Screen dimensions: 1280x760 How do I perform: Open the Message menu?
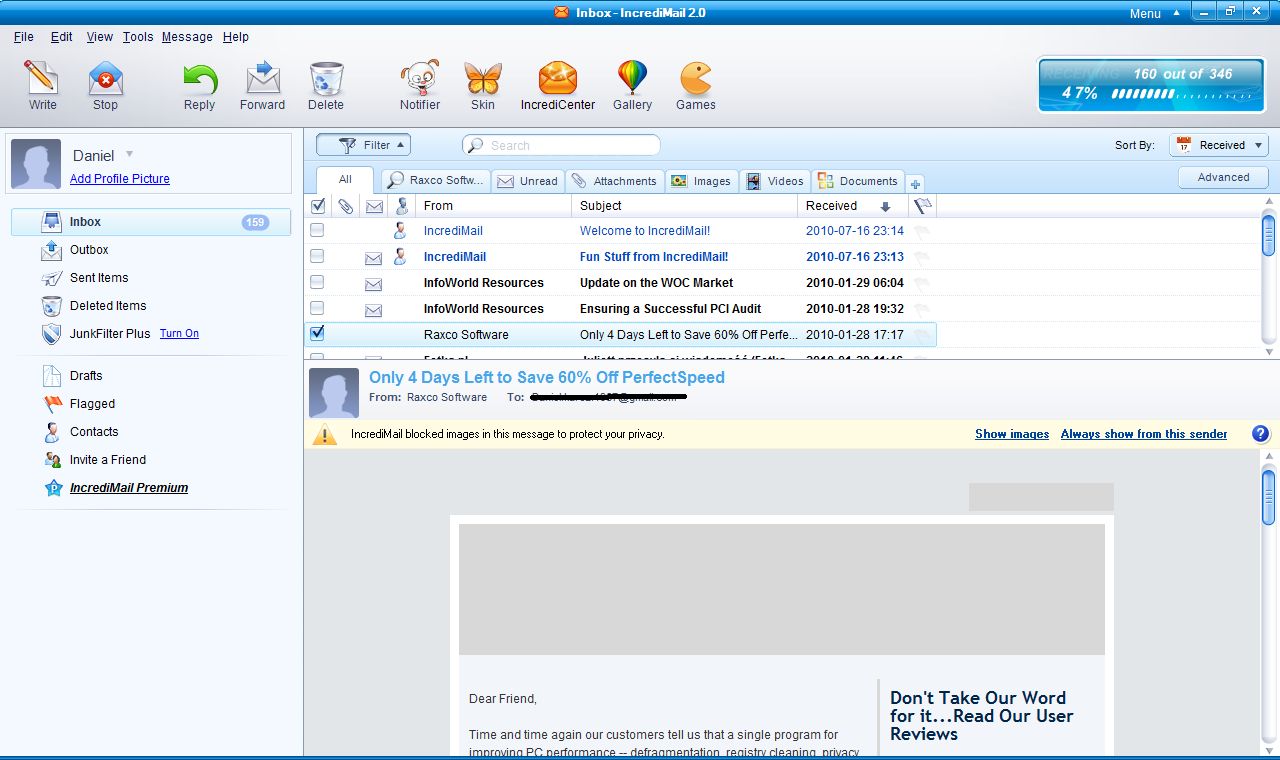pos(187,37)
